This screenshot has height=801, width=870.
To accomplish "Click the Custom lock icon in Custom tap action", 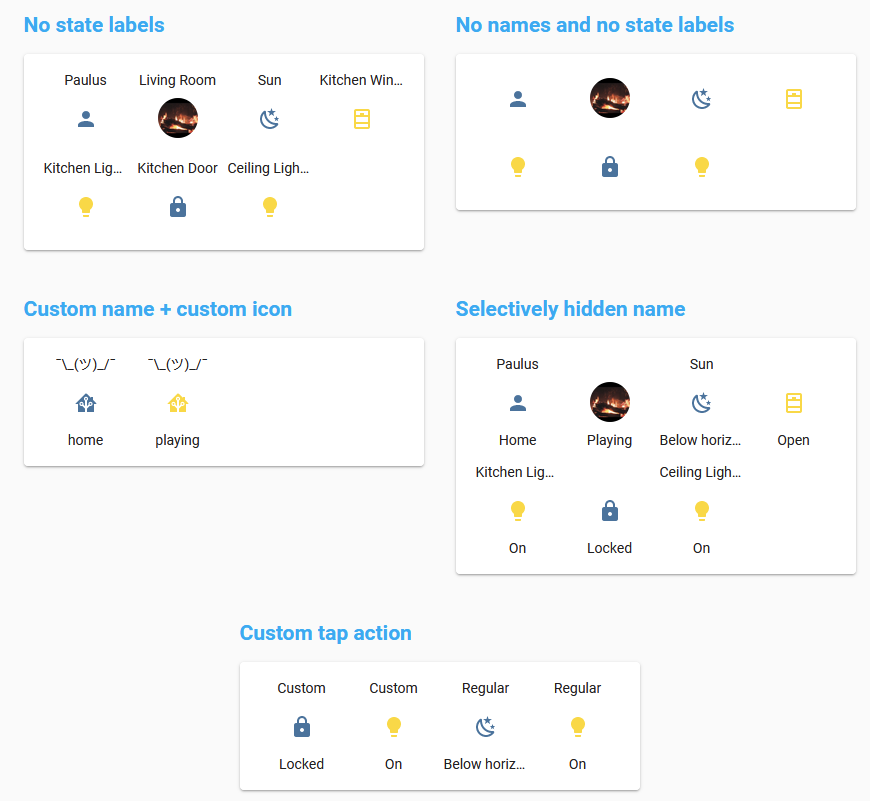I will click(302, 727).
